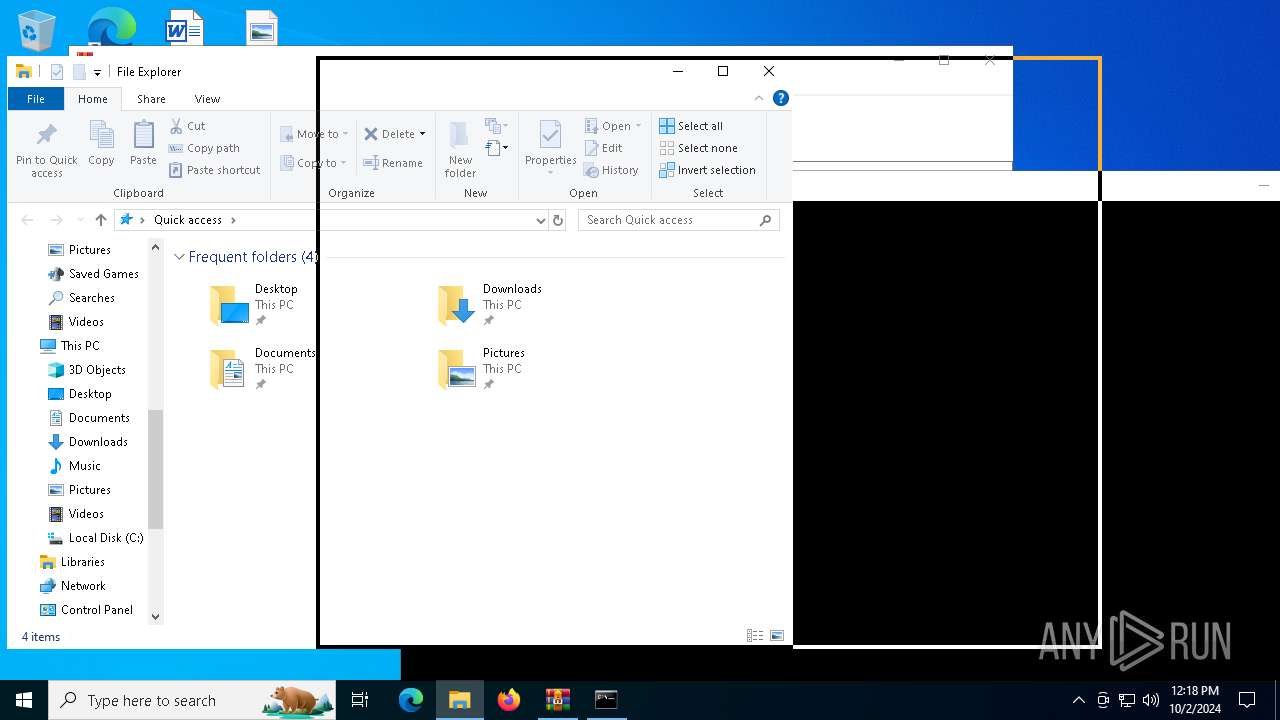Go up one folder level
This screenshot has width=1280, height=720.
[100, 220]
